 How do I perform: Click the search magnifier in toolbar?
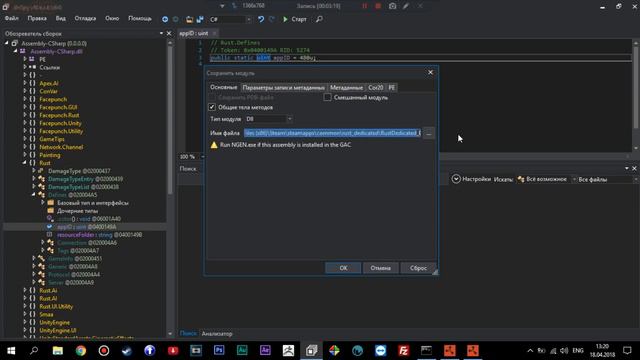click(319, 19)
